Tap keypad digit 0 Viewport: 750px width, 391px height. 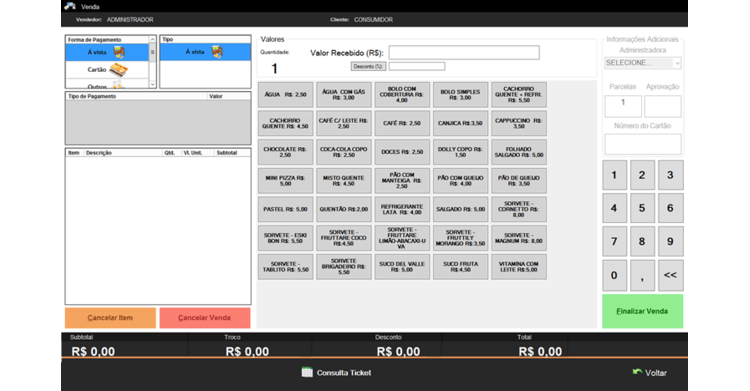614,275
